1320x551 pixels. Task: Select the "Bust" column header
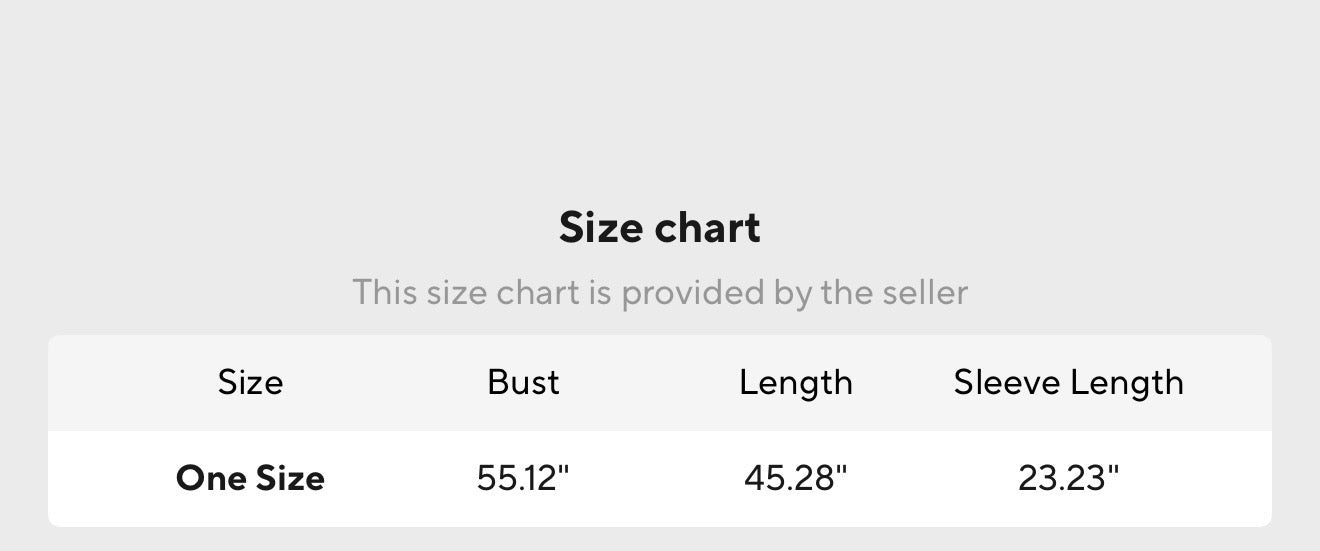click(x=523, y=383)
